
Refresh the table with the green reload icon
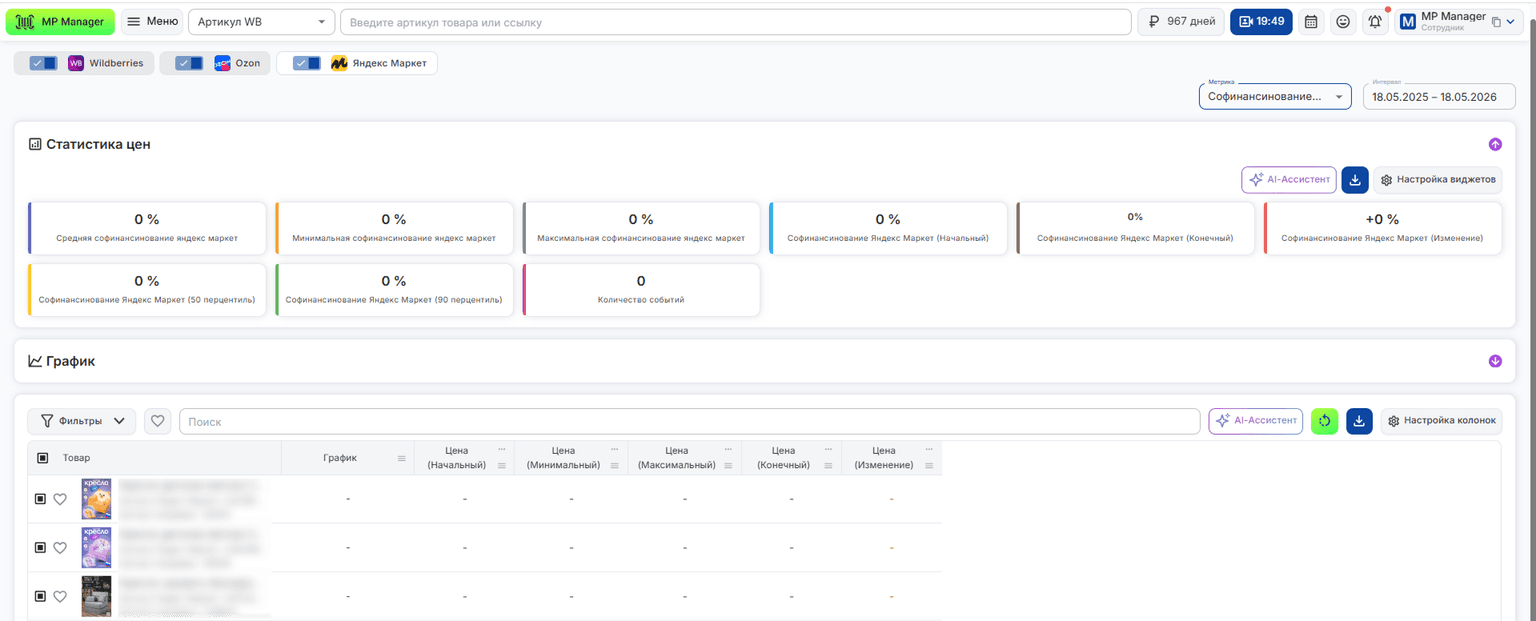pos(1324,422)
